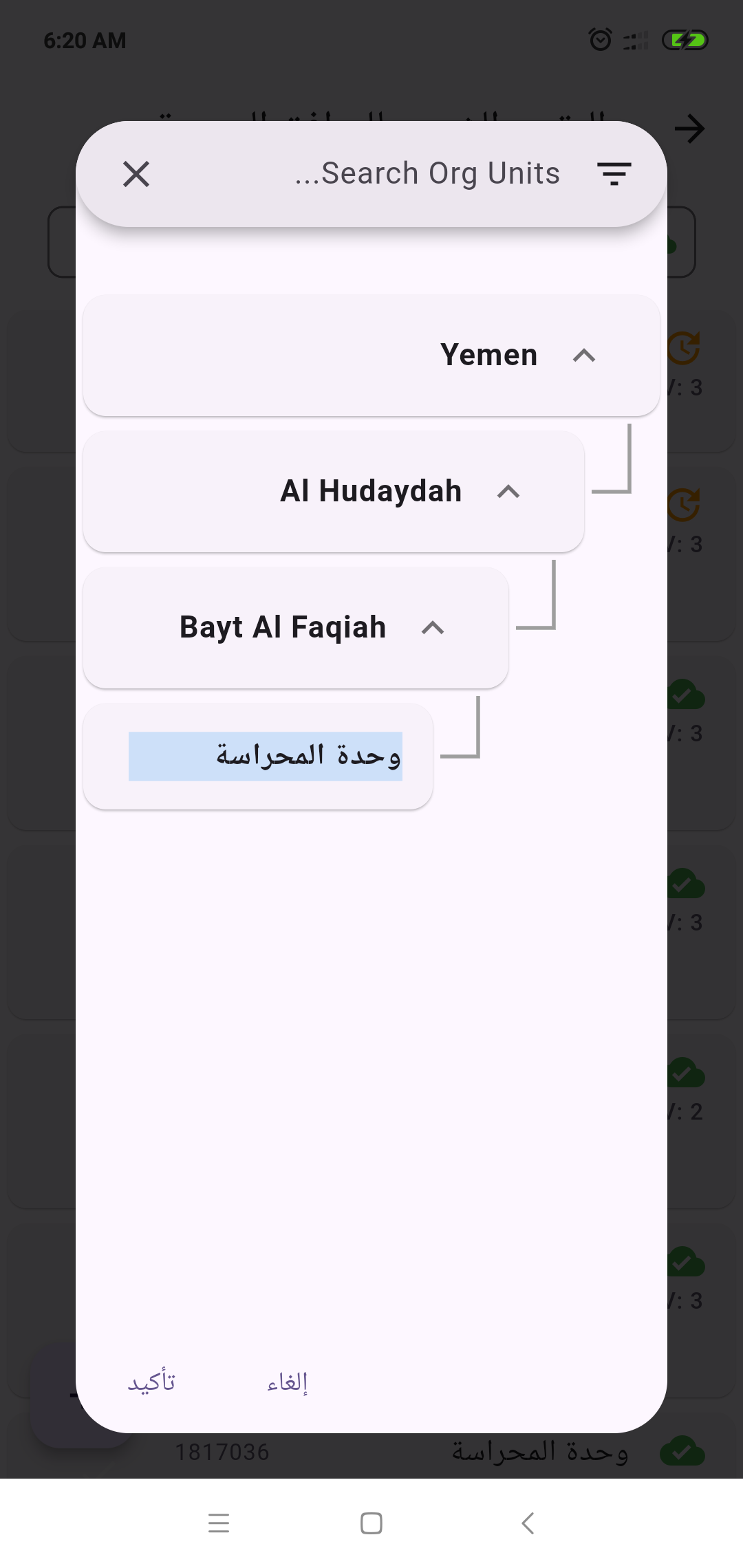Collapse the Al Hudaydah chevron
743x1568 pixels.
tap(508, 492)
